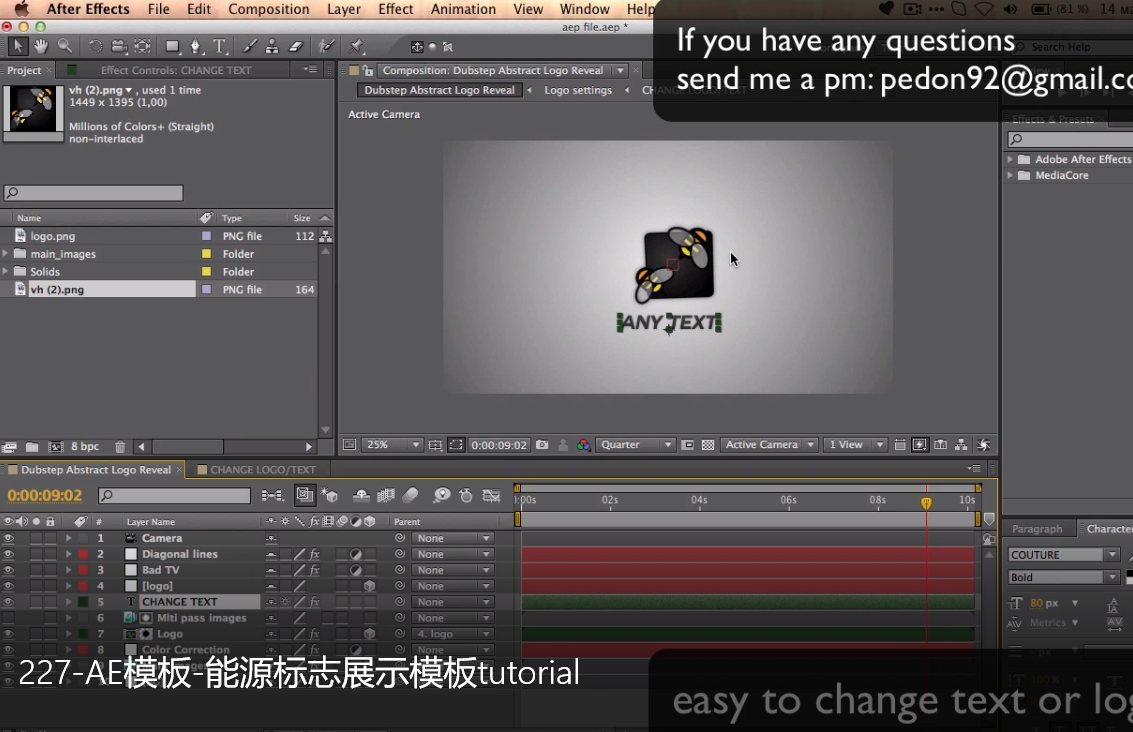Select the Clone Stamp tool
The height and width of the screenshot is (732, 1133).
(272, 46)
